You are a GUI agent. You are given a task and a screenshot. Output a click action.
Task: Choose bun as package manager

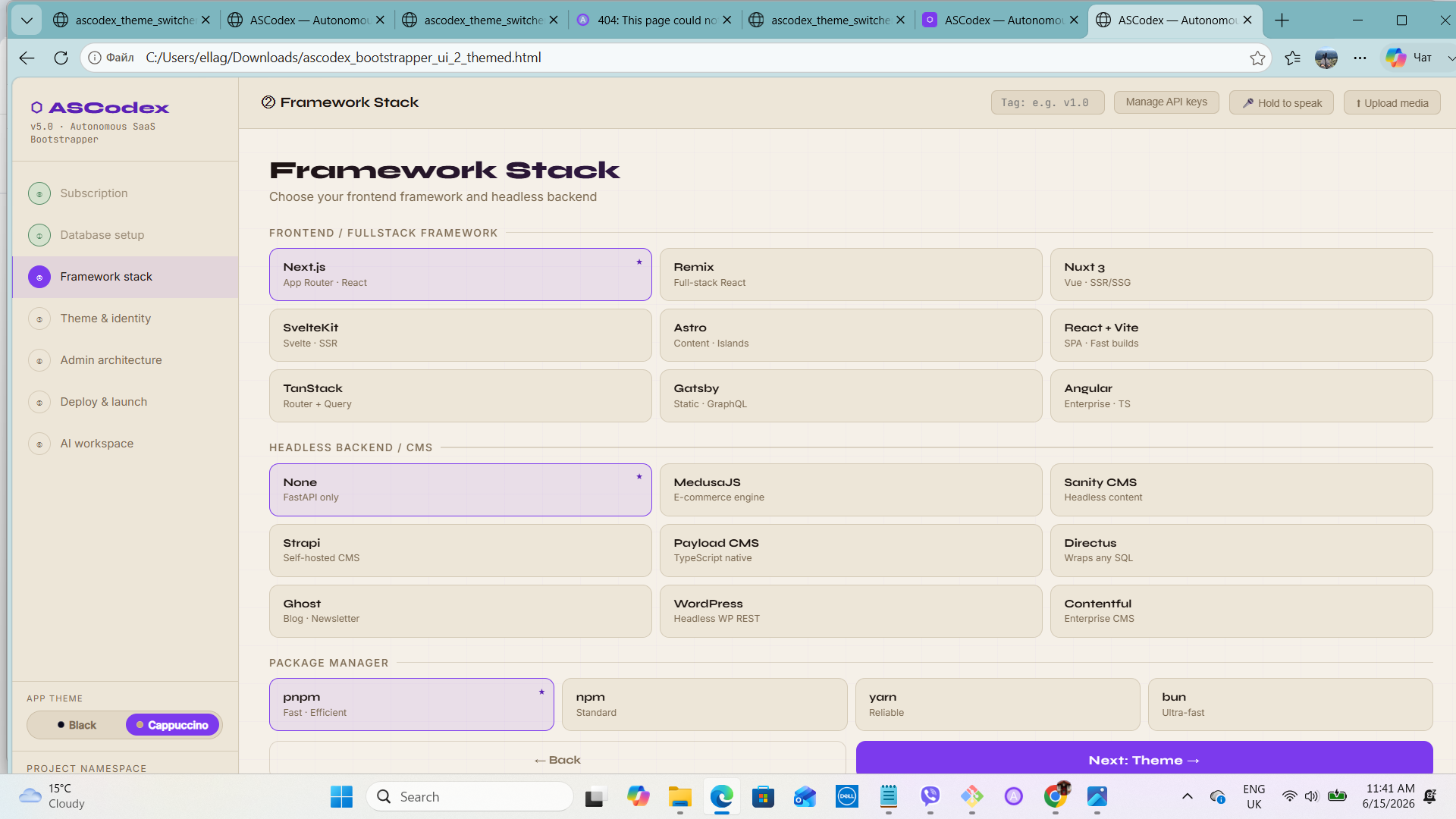1290,704
